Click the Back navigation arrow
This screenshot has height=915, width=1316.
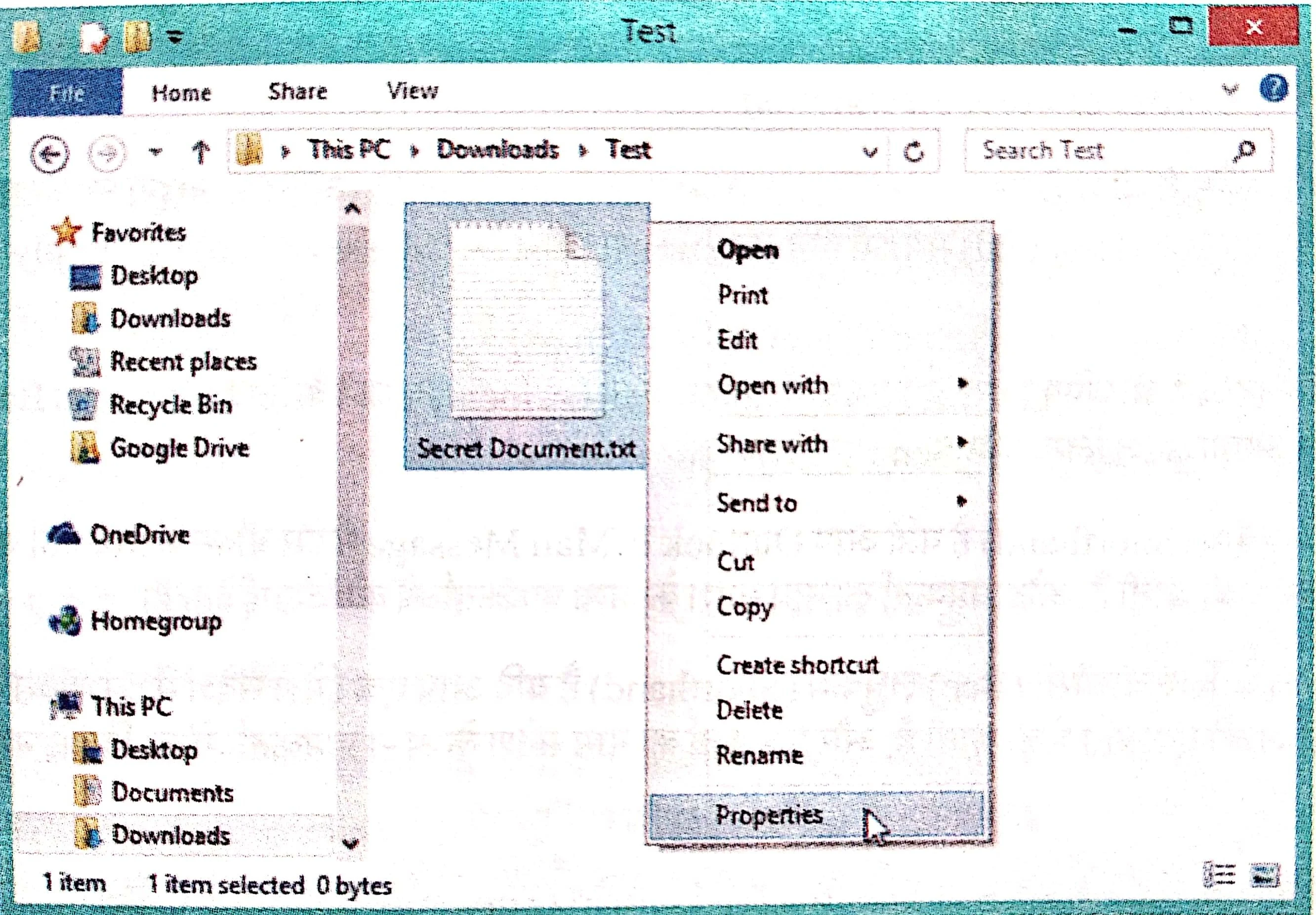pyautogui.click(x=50, y=154)
